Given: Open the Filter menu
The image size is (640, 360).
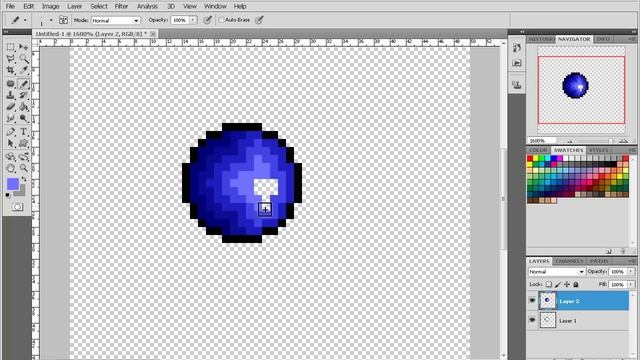Looking at the screenshot, I should pos(121,7).
